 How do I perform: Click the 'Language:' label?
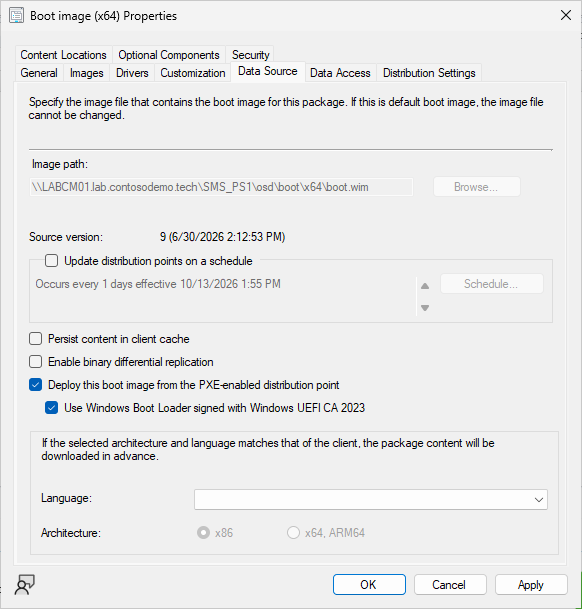(x=66, y=498)
